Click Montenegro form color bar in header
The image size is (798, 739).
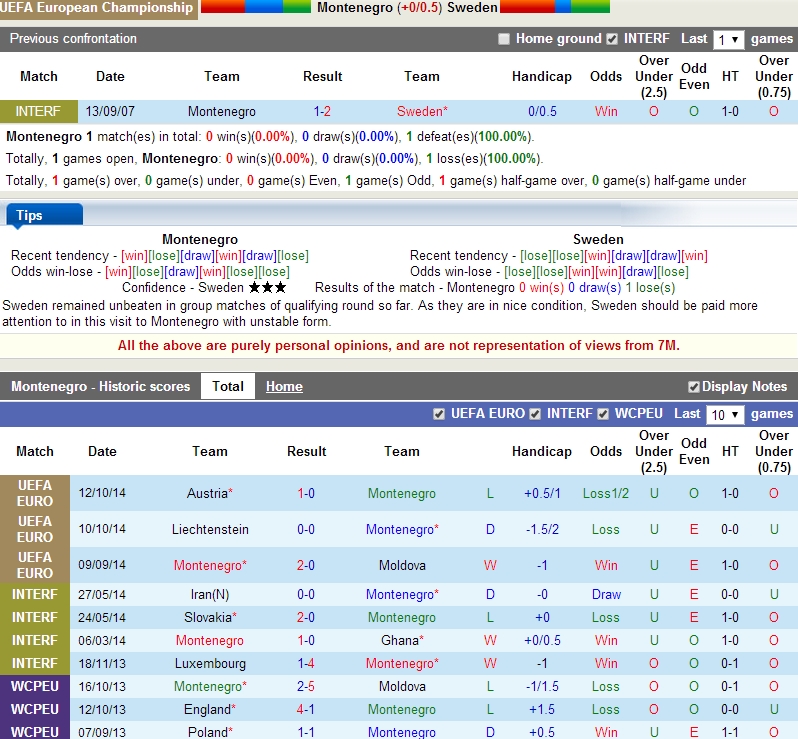(x=256, y=7)
